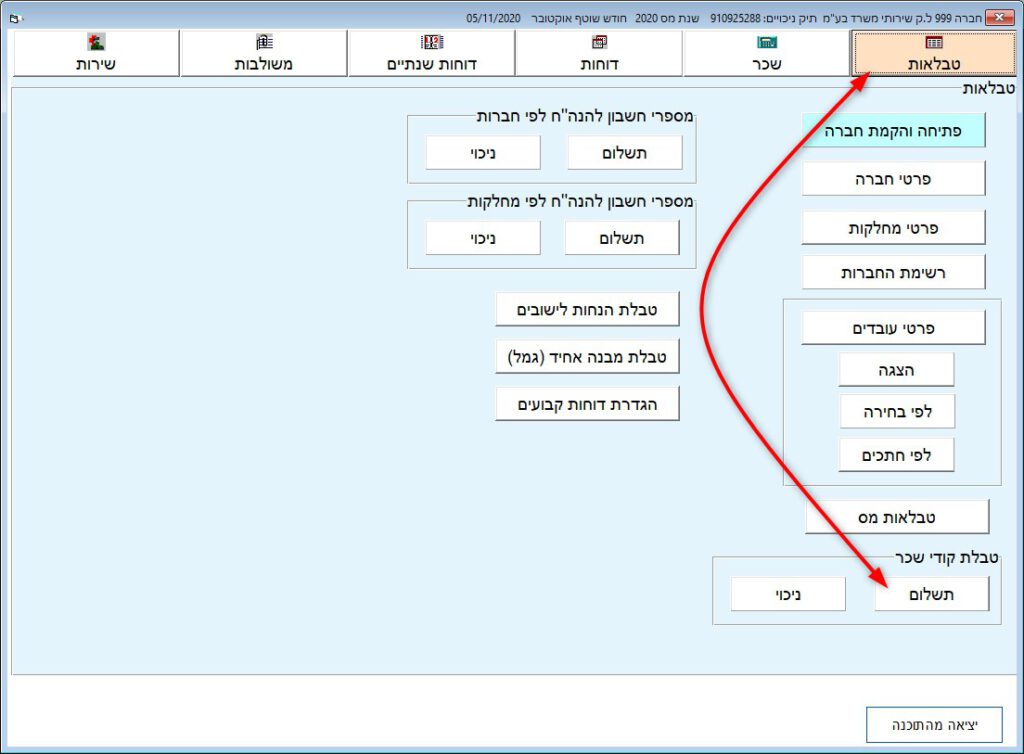Select the שירות tab
Image resolution: width=1024 pixels, height=754 pixels.
click(96, 54)
